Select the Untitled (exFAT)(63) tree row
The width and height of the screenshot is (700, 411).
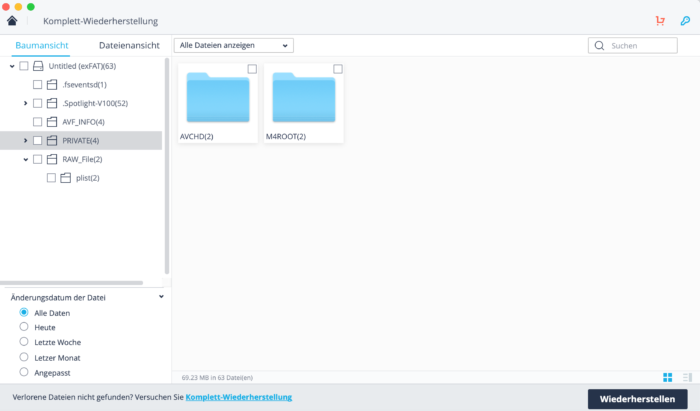(81, 66)
